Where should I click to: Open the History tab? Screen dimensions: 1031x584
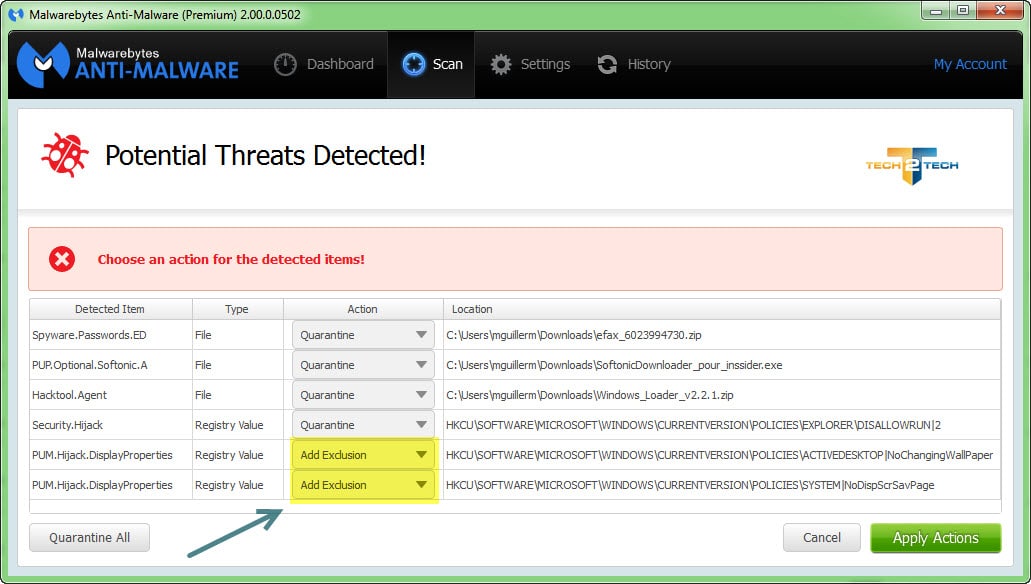pyautogui.click(x=634, y=64)
